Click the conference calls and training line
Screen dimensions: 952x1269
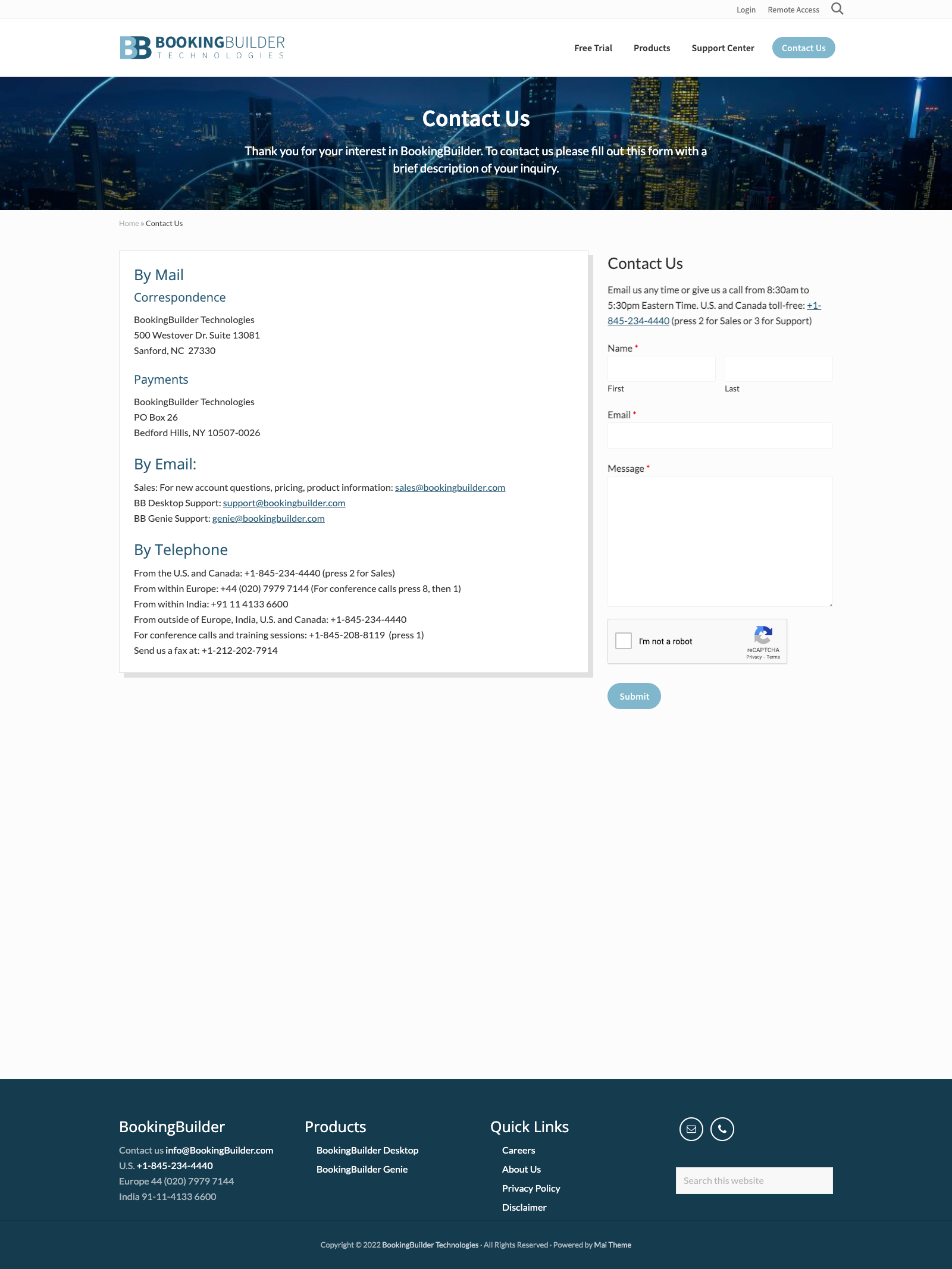(279, 635)
